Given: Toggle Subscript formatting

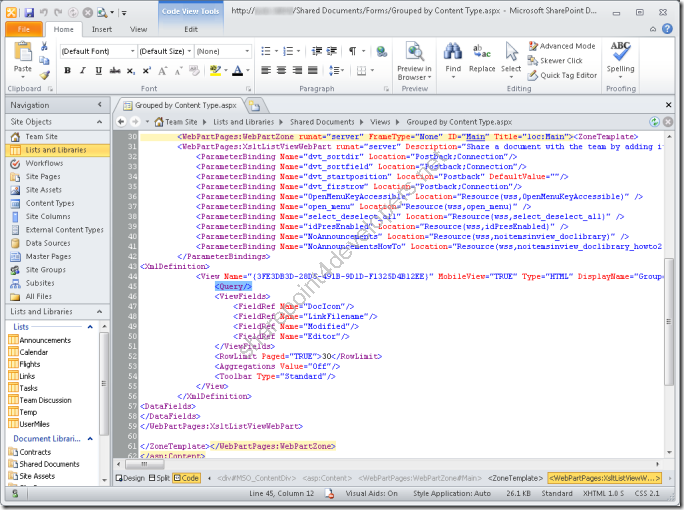Looking at the screenshot, I should [x=130, y=70].
